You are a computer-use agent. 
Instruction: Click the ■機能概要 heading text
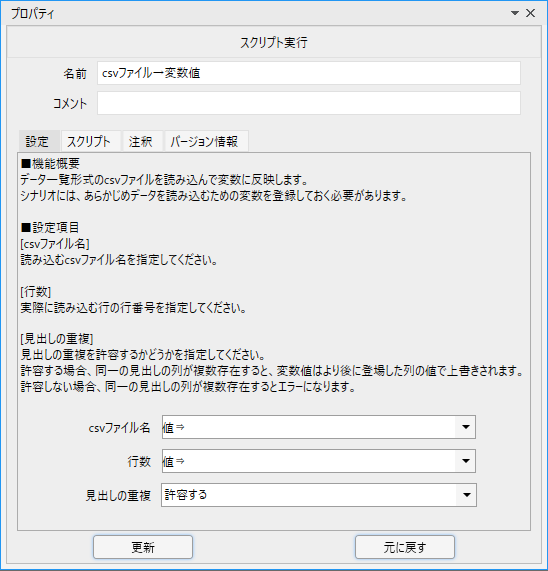coord(50,164)
